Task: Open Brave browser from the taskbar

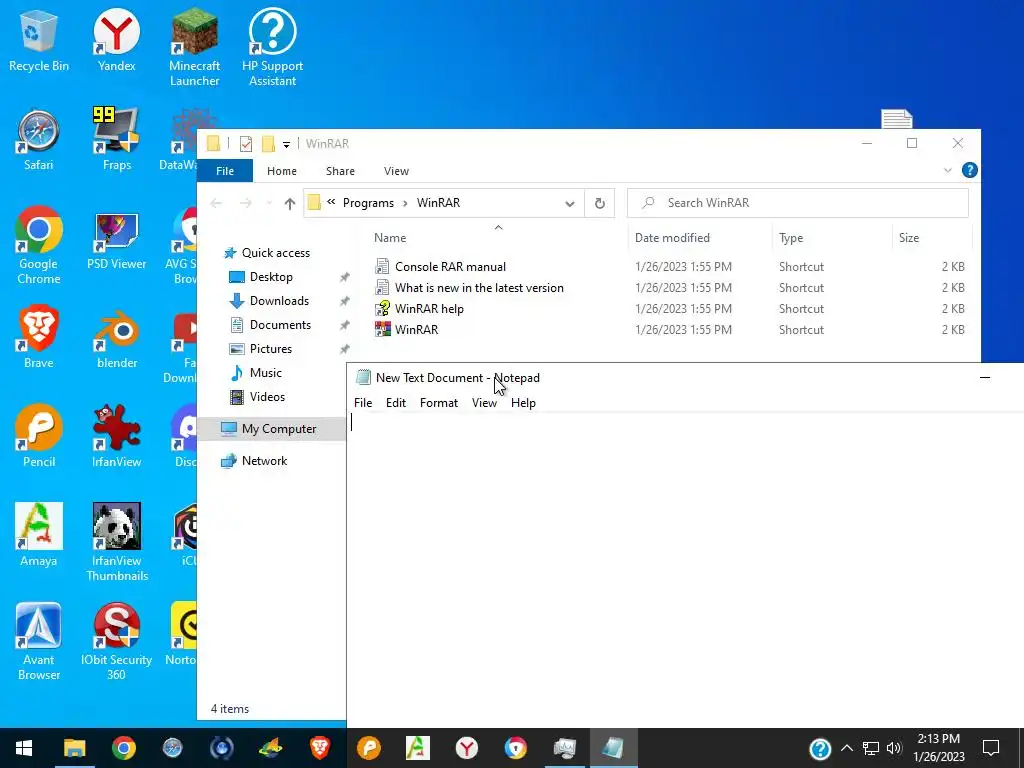Action: 319,748
